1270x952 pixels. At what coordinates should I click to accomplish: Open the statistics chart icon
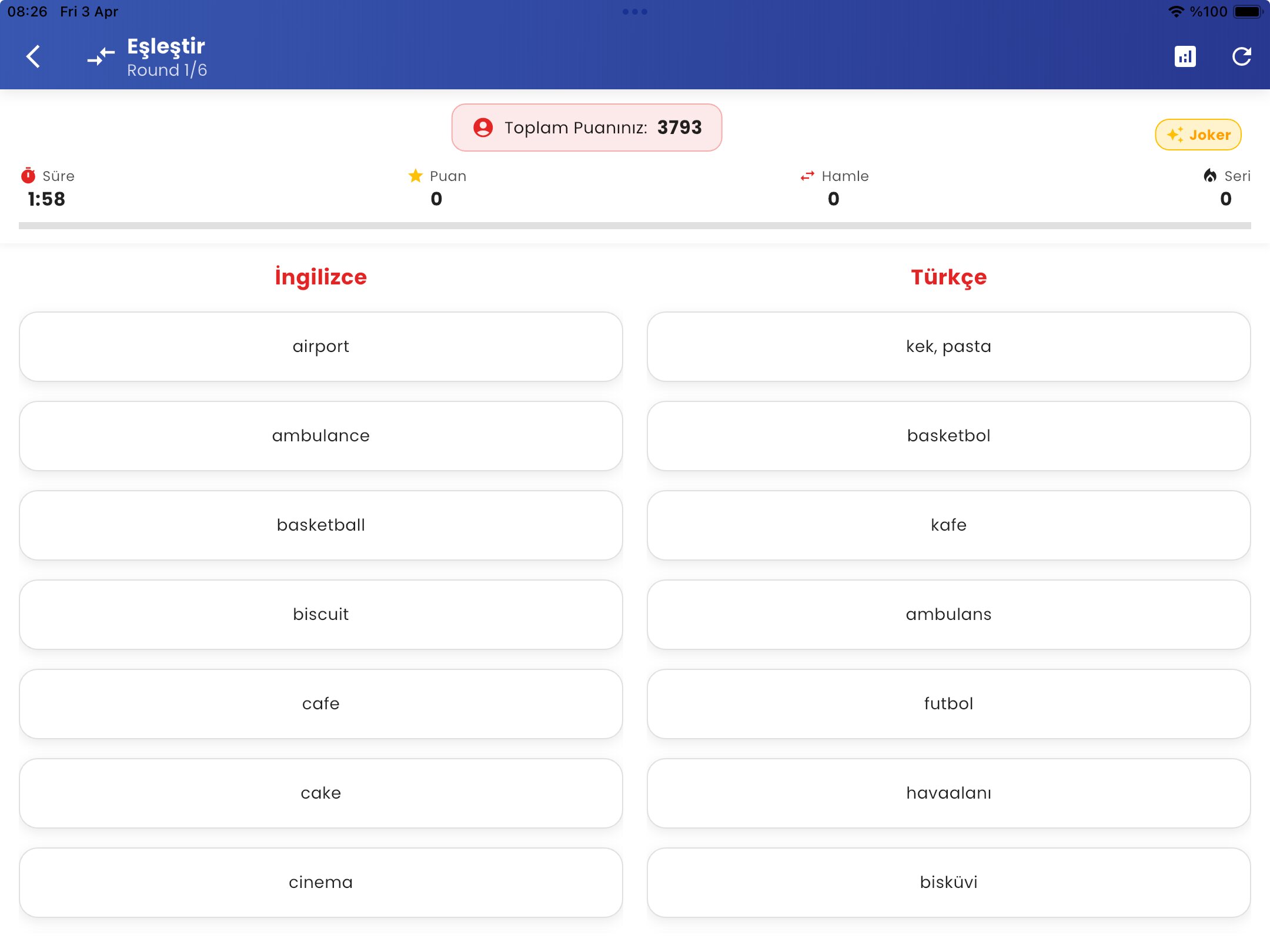click(x=1185, y=57)
